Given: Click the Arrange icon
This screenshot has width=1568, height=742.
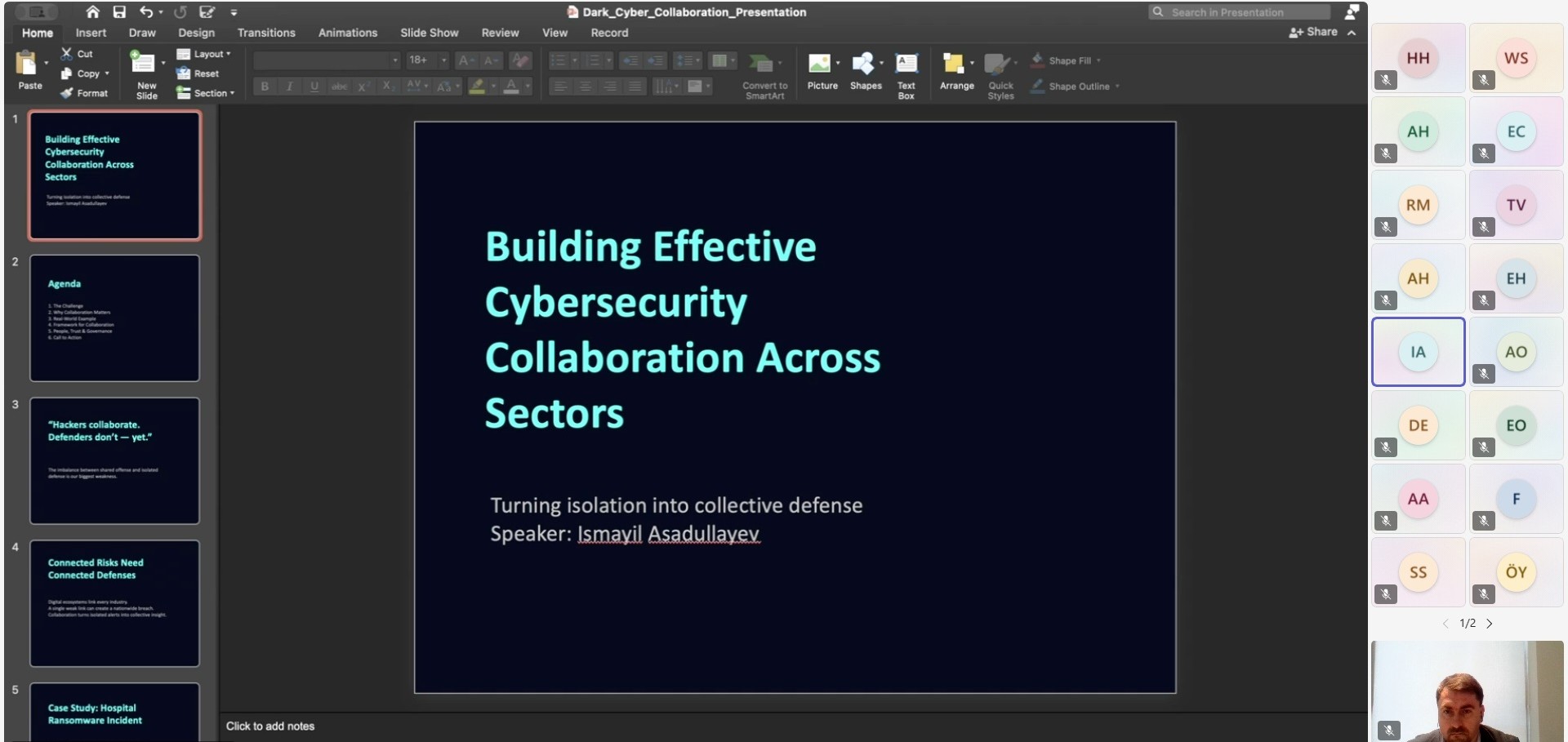Looking at the screenshot, I should [x=953, y=64].
